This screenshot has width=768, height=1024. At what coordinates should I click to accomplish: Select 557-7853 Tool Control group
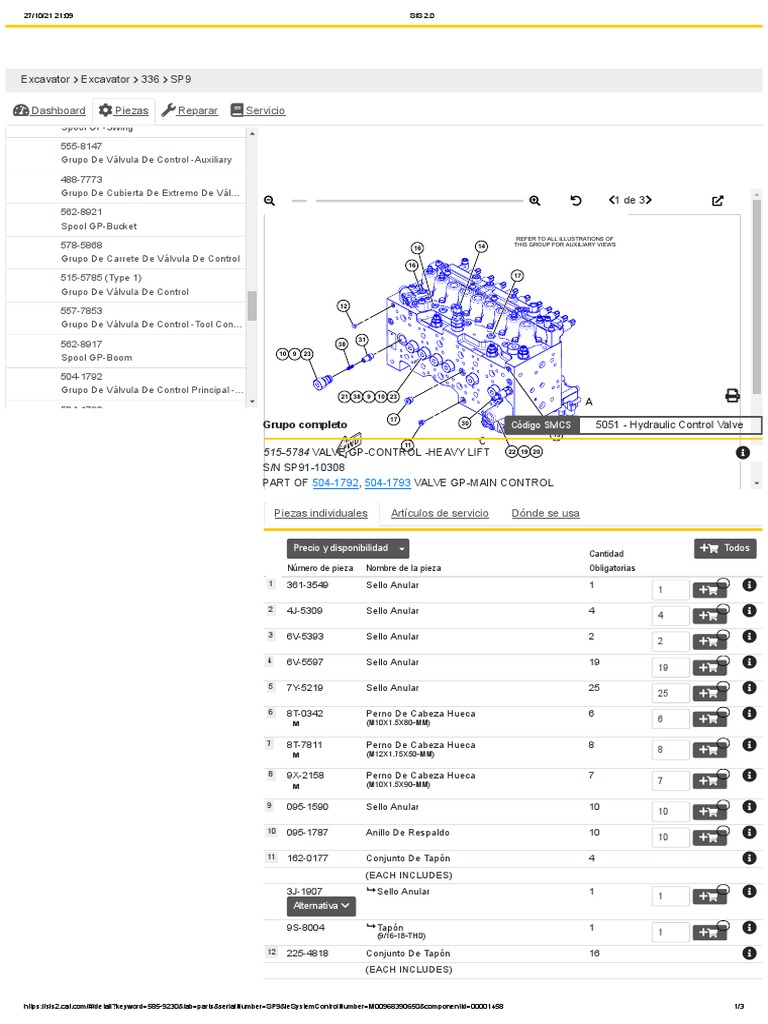[125, 317]
